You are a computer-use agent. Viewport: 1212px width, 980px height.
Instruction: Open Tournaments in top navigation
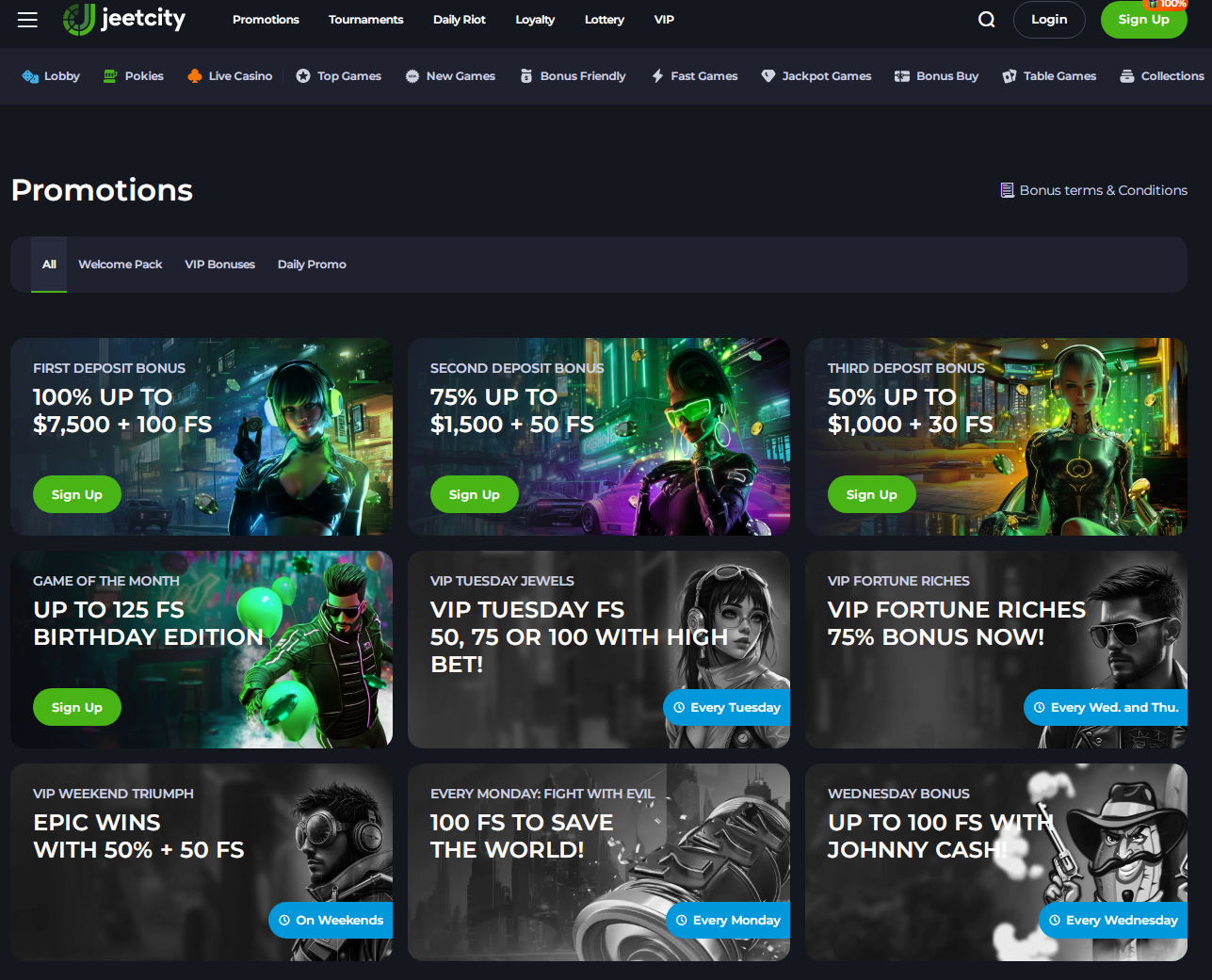pyautogui.click(x=365, y=20)
